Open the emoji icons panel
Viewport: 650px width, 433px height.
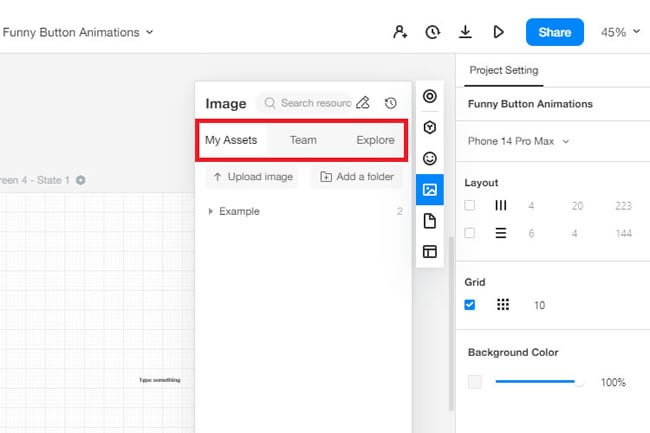[x=430, y=158]
